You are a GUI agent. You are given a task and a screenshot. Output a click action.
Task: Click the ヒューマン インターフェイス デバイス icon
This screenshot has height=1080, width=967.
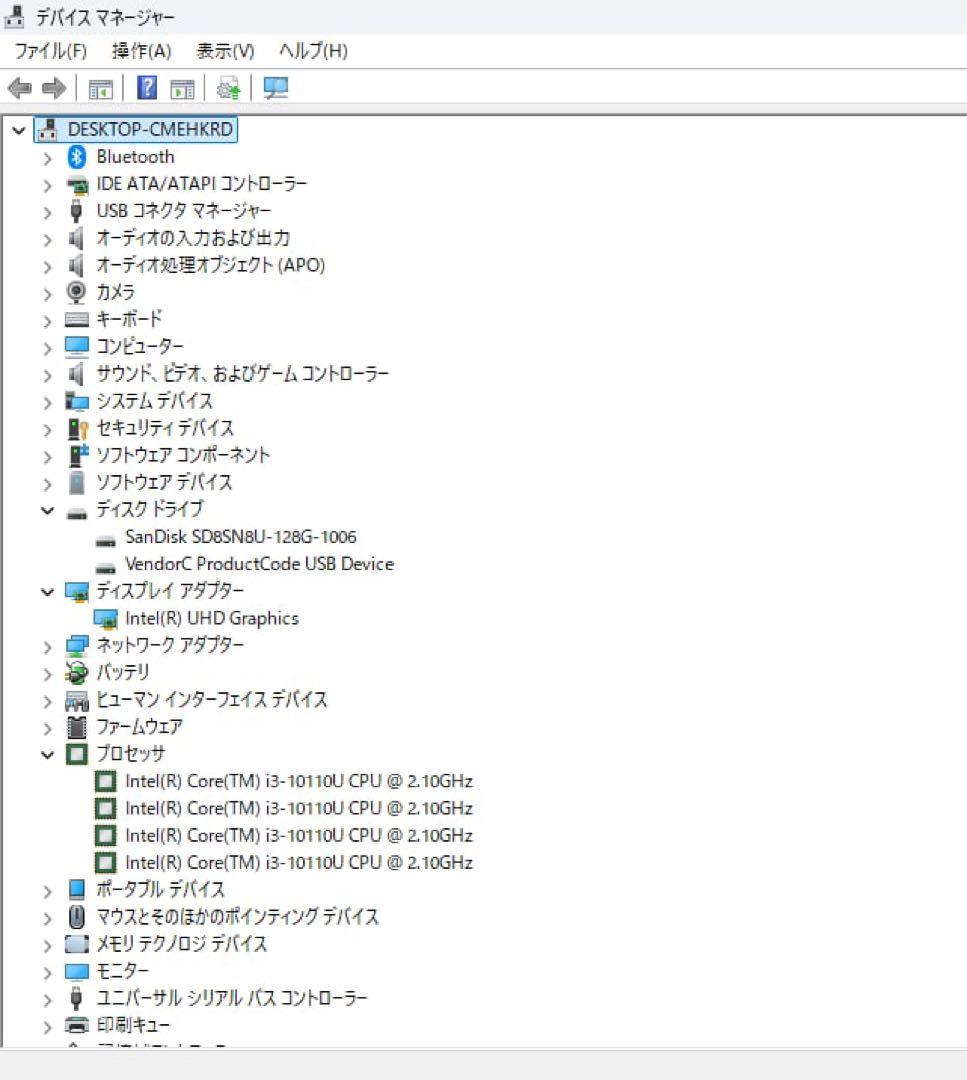(x=76, y=700)
